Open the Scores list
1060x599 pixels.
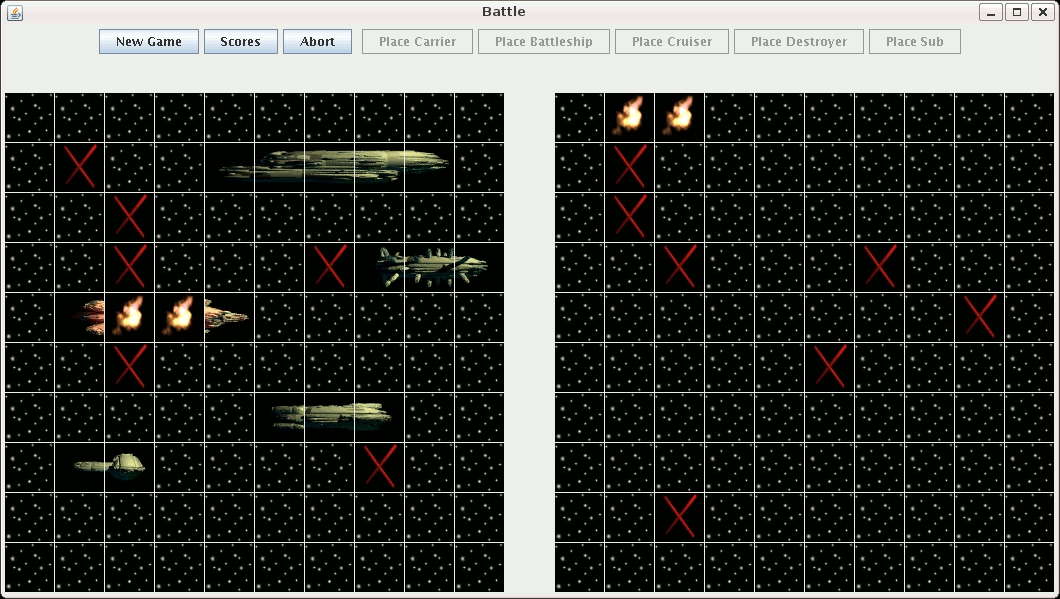pyautogui.click(x=240, y=42)
